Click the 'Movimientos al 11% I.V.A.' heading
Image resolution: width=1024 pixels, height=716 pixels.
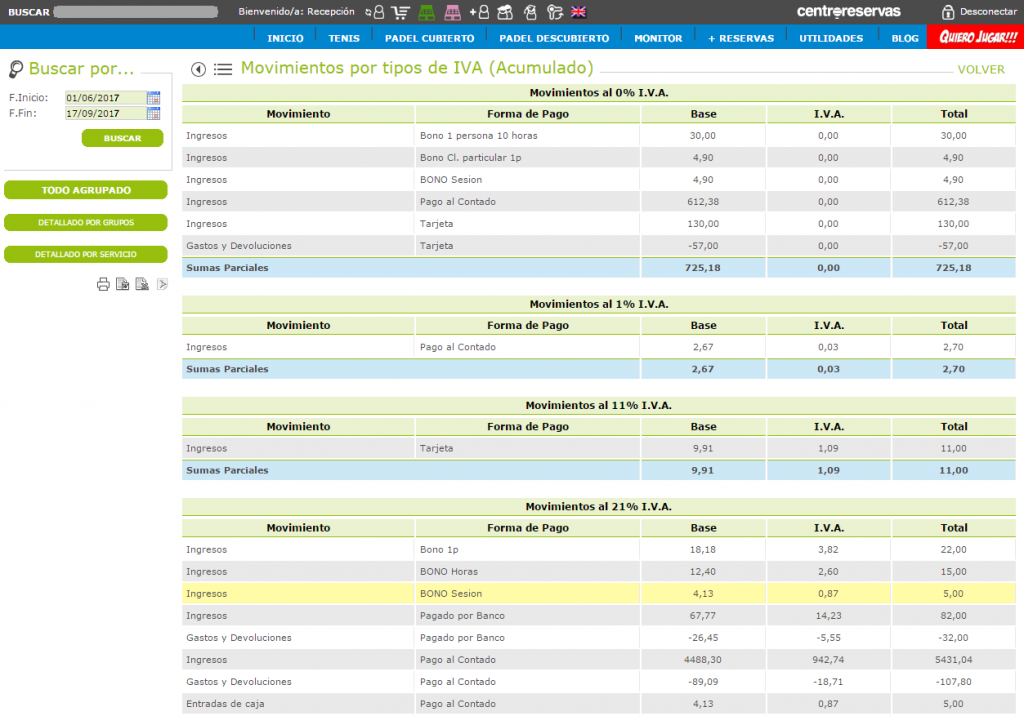point(599,406)
